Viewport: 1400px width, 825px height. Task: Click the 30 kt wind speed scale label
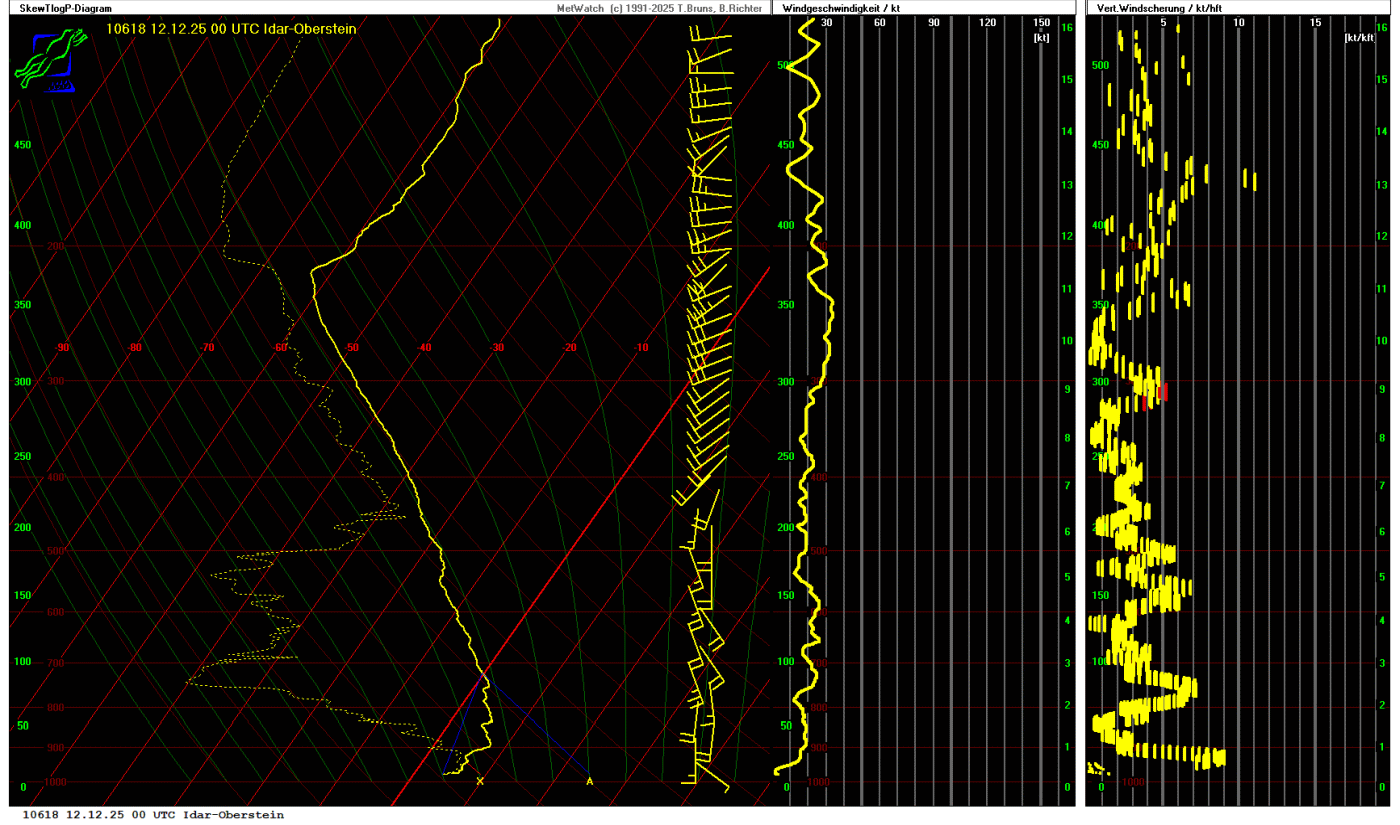[826, 23]
